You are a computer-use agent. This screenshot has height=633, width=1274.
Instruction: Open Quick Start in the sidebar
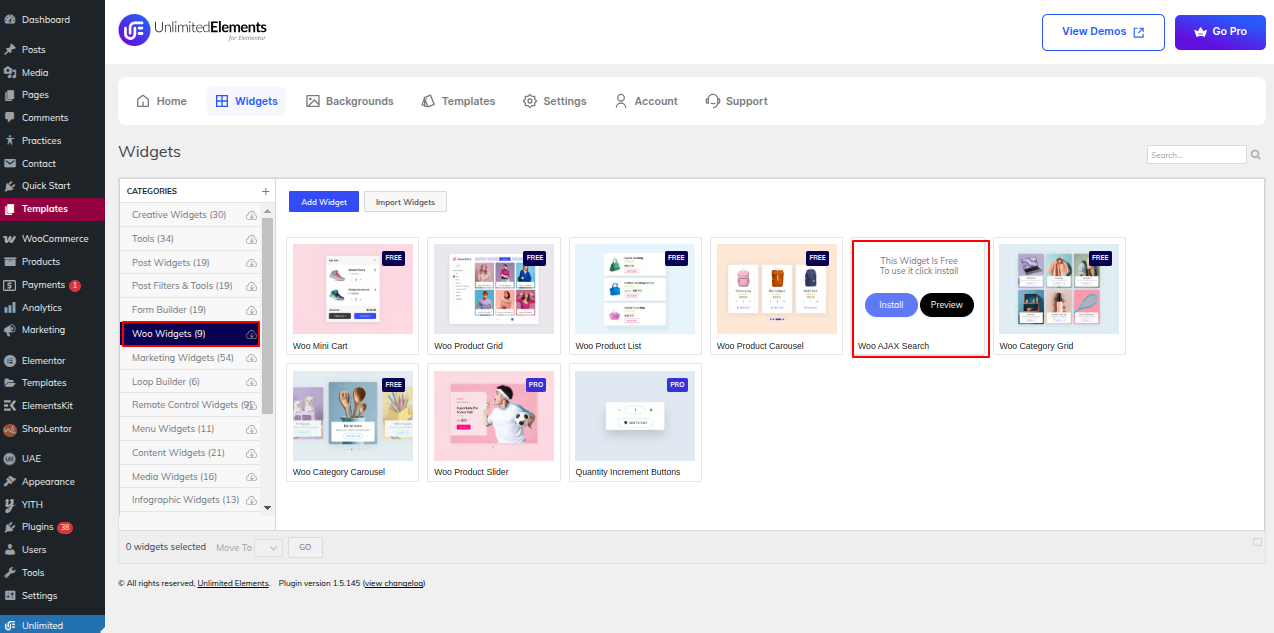click(x=52, y=186)
